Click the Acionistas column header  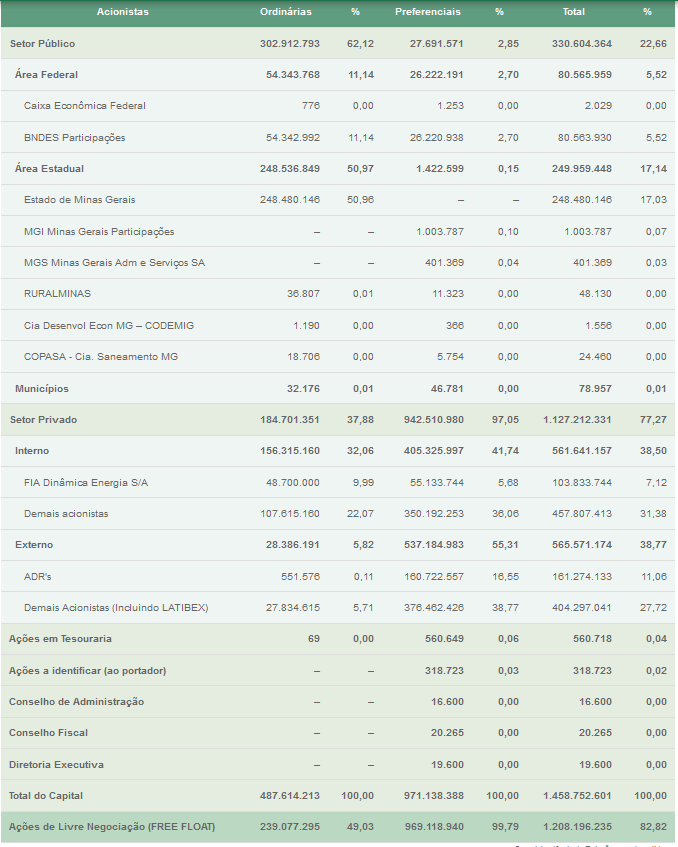(x=123, y=12)
